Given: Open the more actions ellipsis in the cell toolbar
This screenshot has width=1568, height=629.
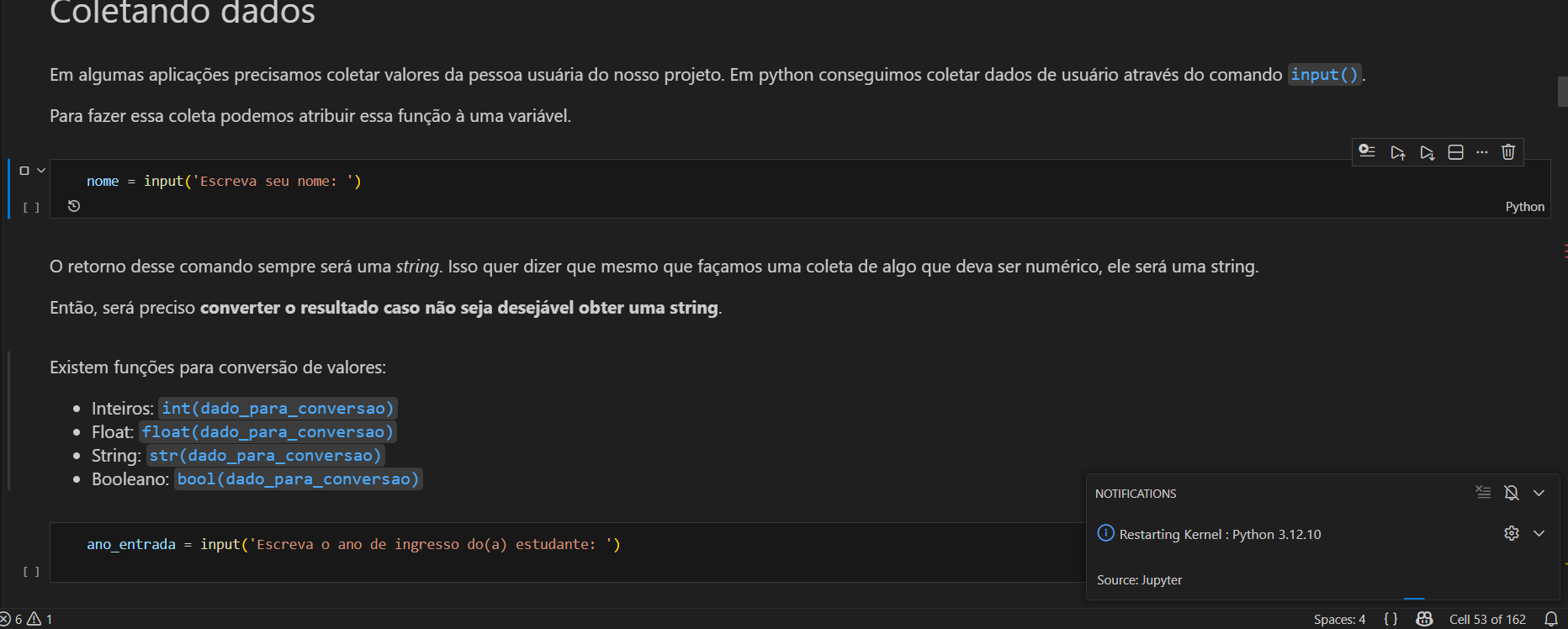Looking at the screenshot, I should tap(1482, 152).
